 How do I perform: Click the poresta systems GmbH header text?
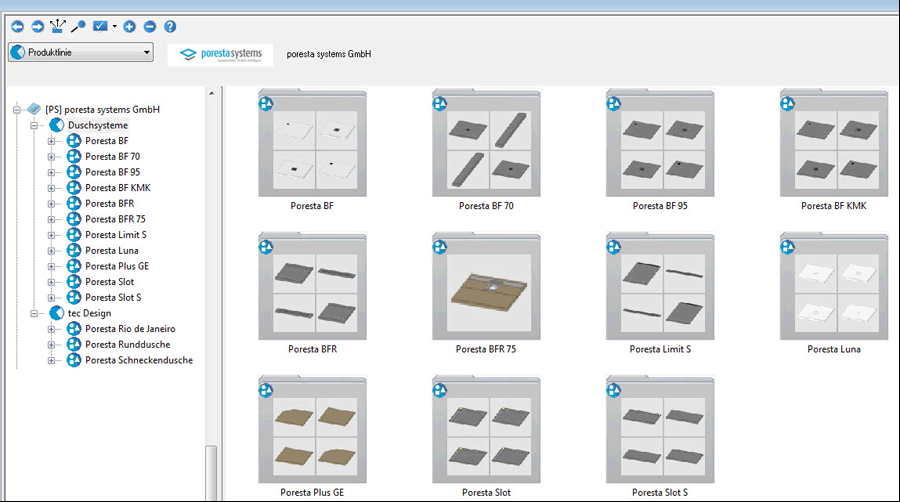(329, 54)
